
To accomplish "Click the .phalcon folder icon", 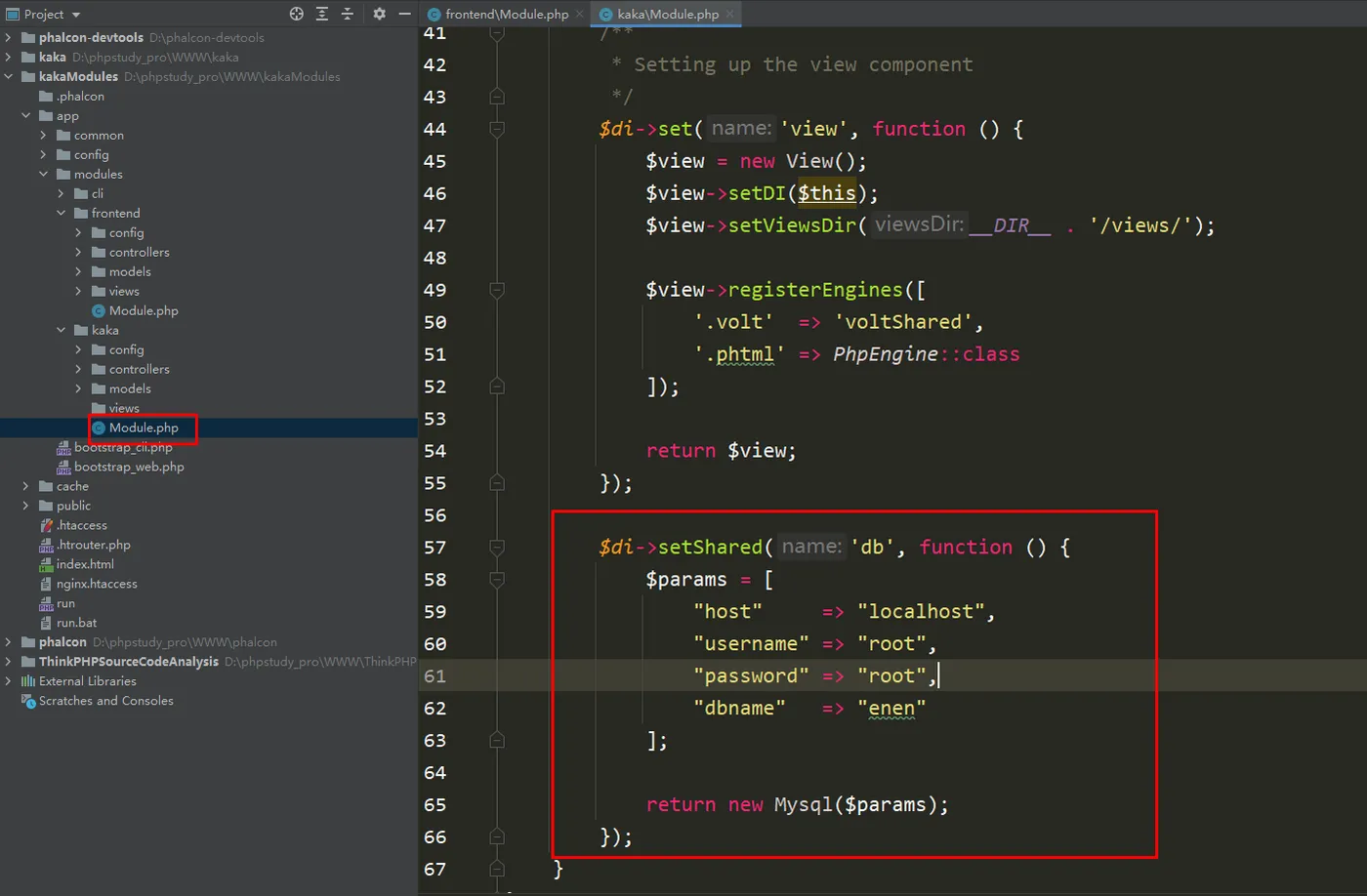I will (46, 96).
